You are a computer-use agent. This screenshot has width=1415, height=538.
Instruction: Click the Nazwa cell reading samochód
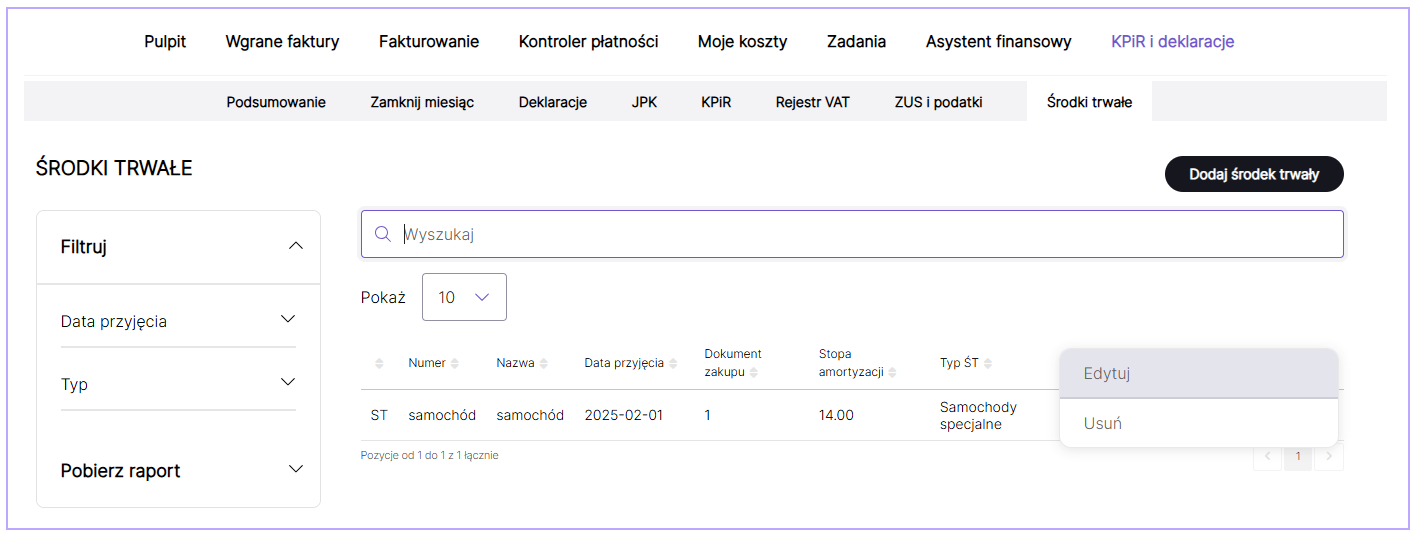530,415
